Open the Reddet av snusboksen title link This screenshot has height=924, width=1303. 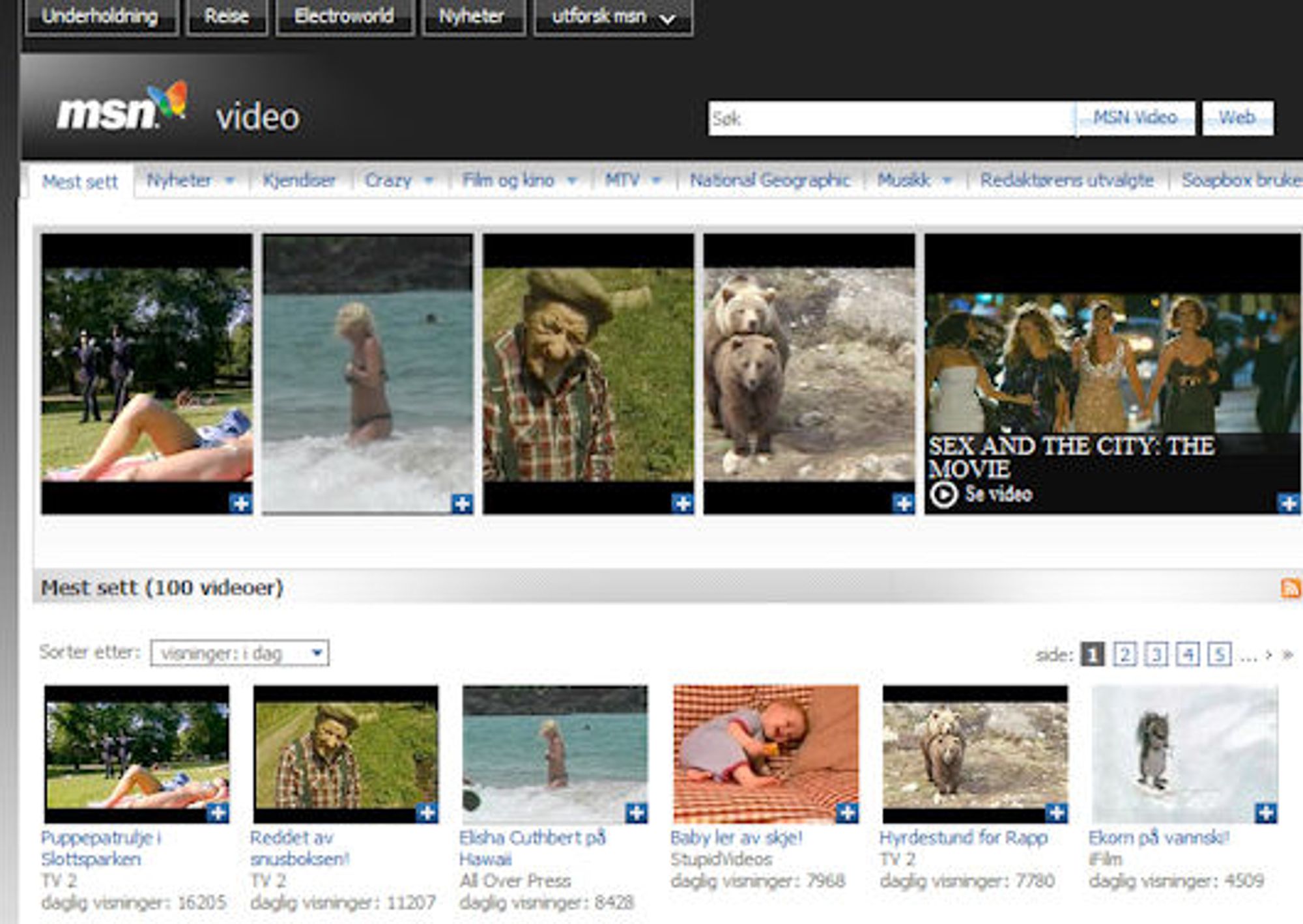point(300,848)
